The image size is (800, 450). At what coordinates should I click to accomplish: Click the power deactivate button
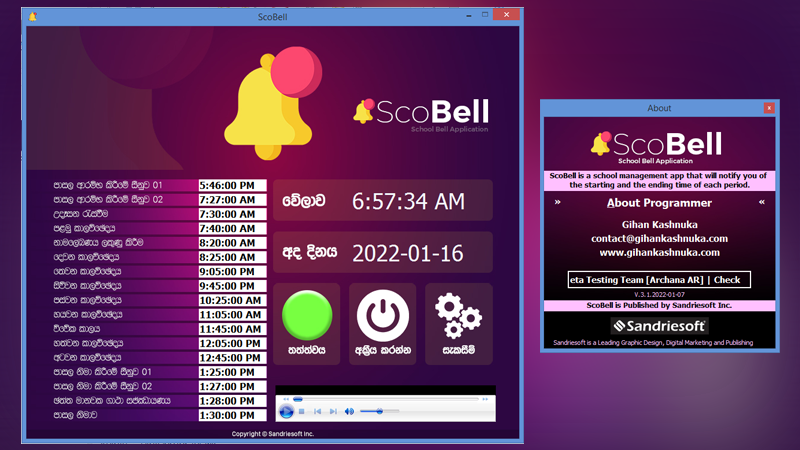(382, 315)
